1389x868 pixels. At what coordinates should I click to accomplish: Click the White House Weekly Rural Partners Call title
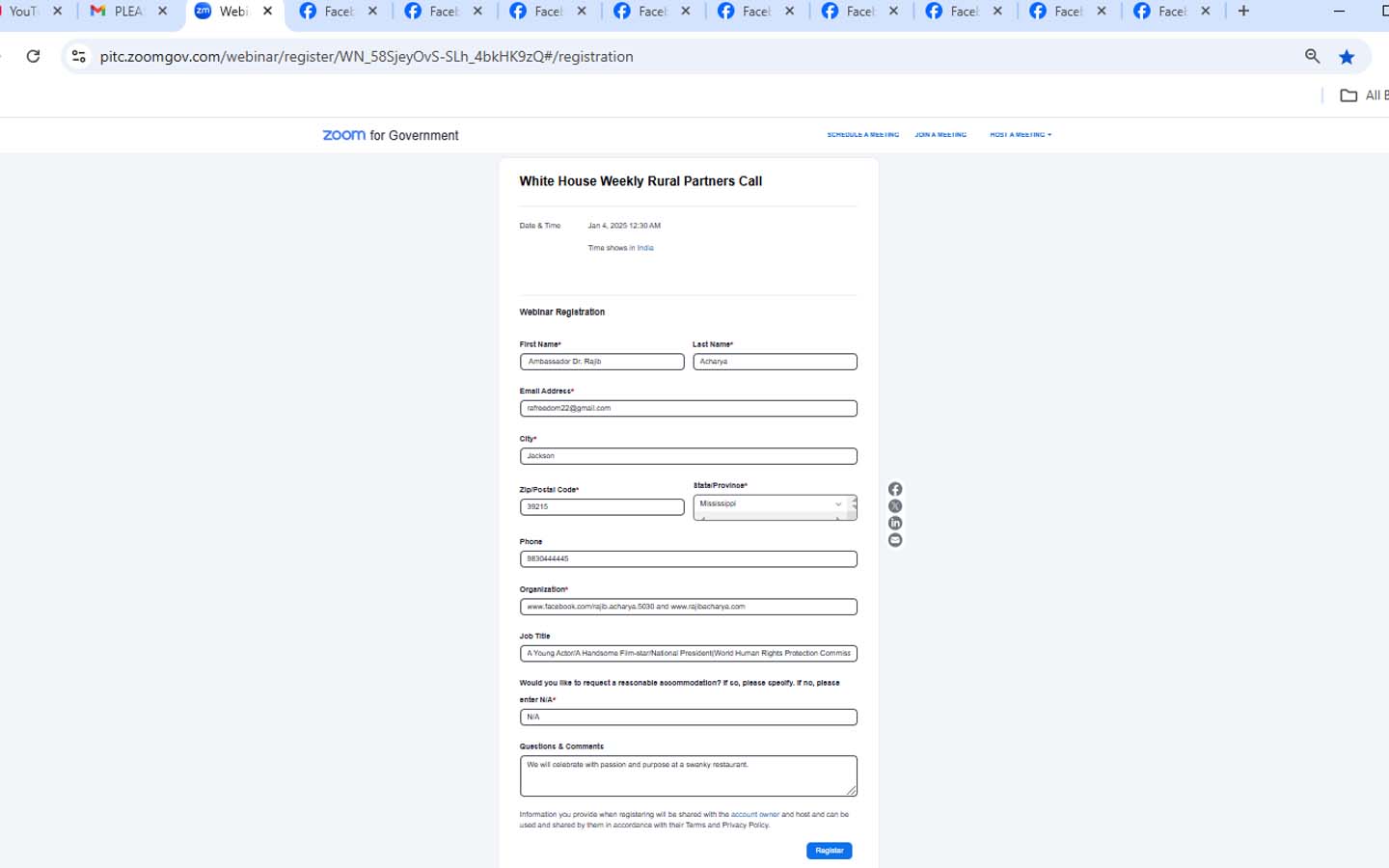coord(640,181)
